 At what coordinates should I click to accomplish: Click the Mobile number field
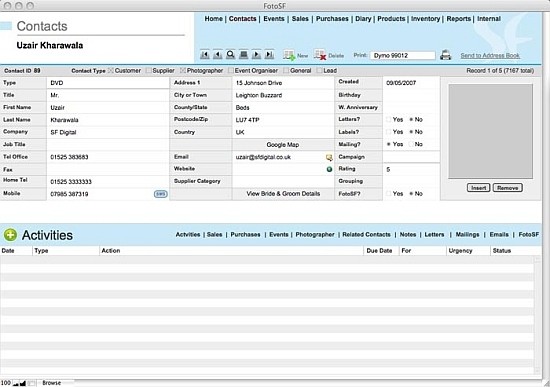point(101,194)
